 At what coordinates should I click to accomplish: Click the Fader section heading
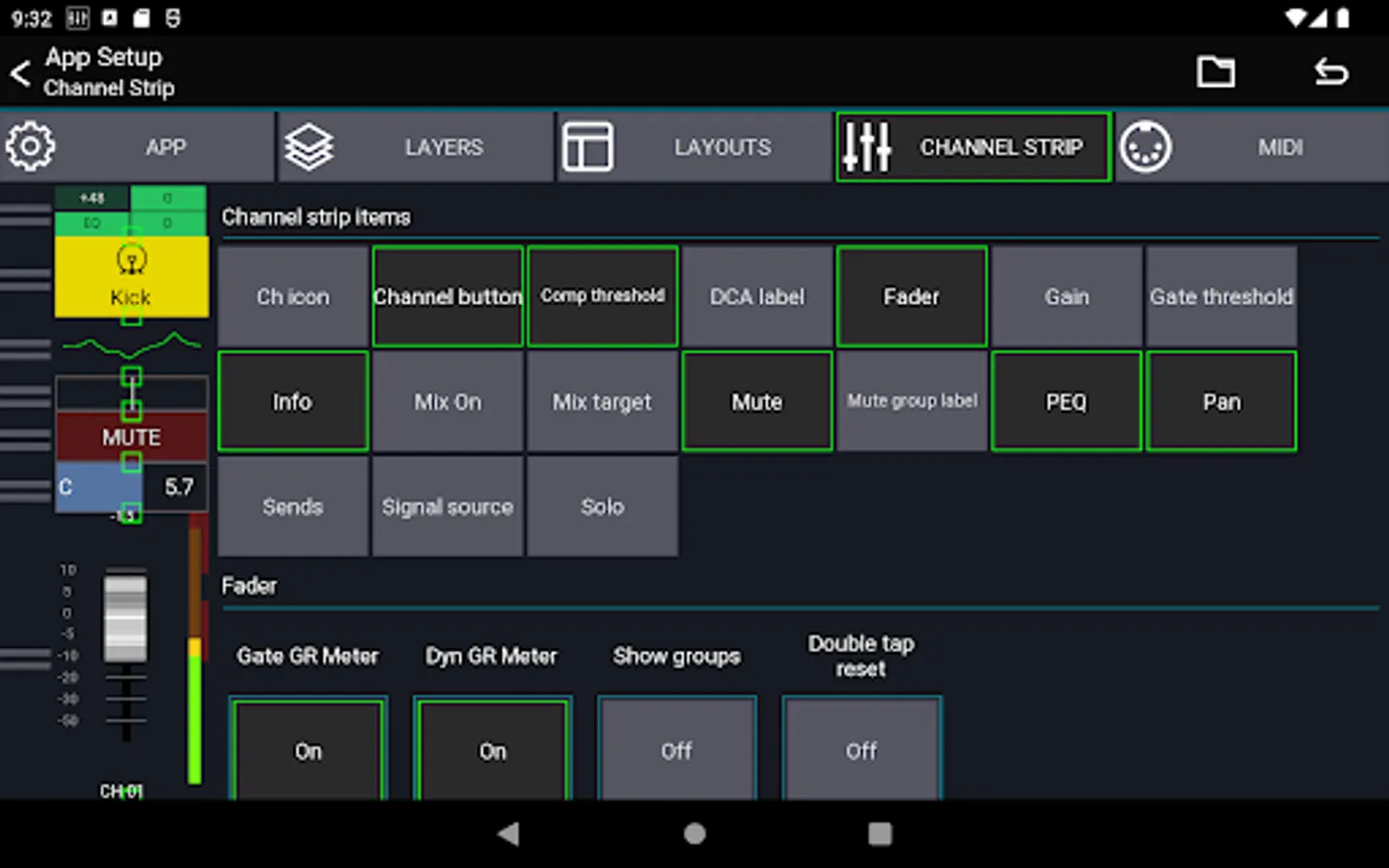click(x=249, y=585)
